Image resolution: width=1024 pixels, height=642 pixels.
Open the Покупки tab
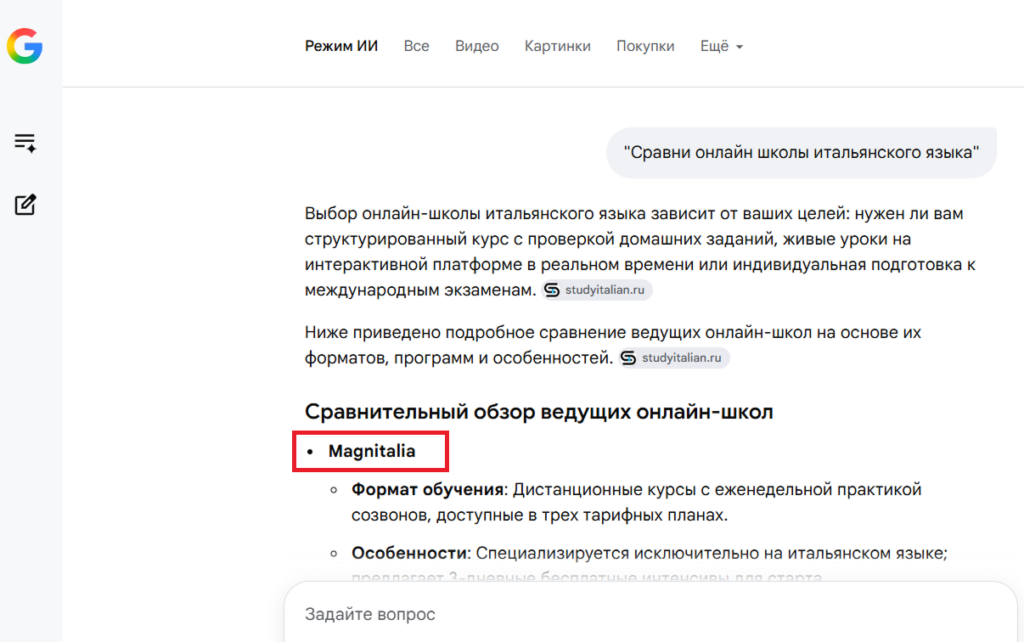[x=645, y=46]
